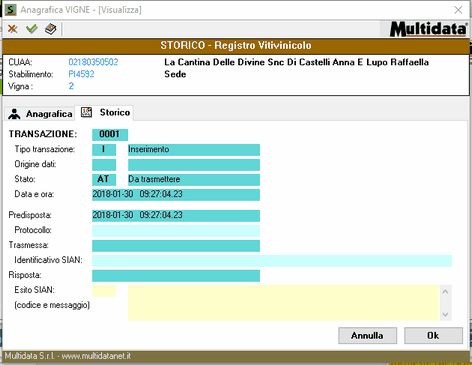Screen dimensions: 472x365
Task: Click the Tipo transazione: label
Action: coord(45,149)
